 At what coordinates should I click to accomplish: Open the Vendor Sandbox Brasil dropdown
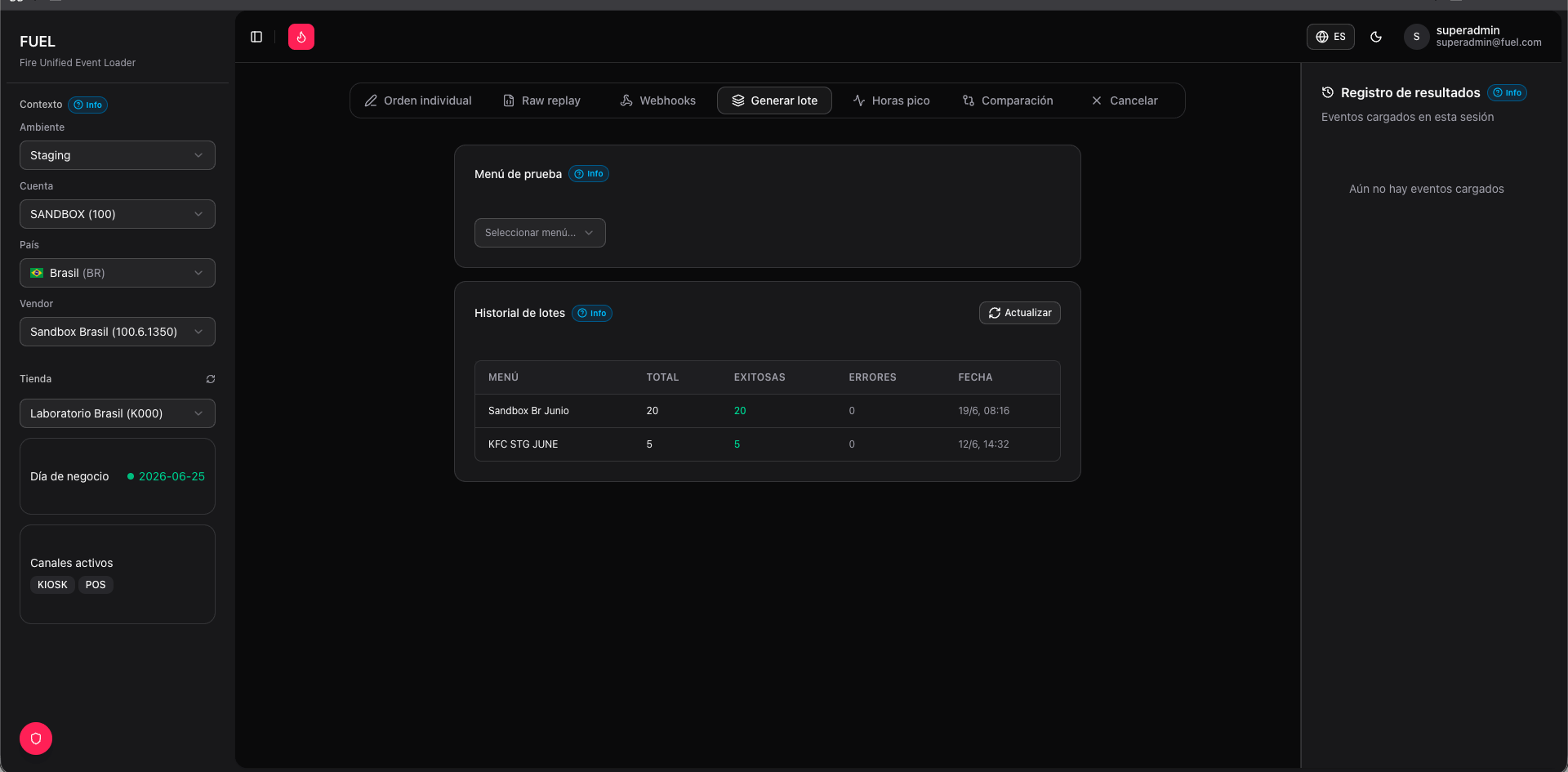coord(118,332)
